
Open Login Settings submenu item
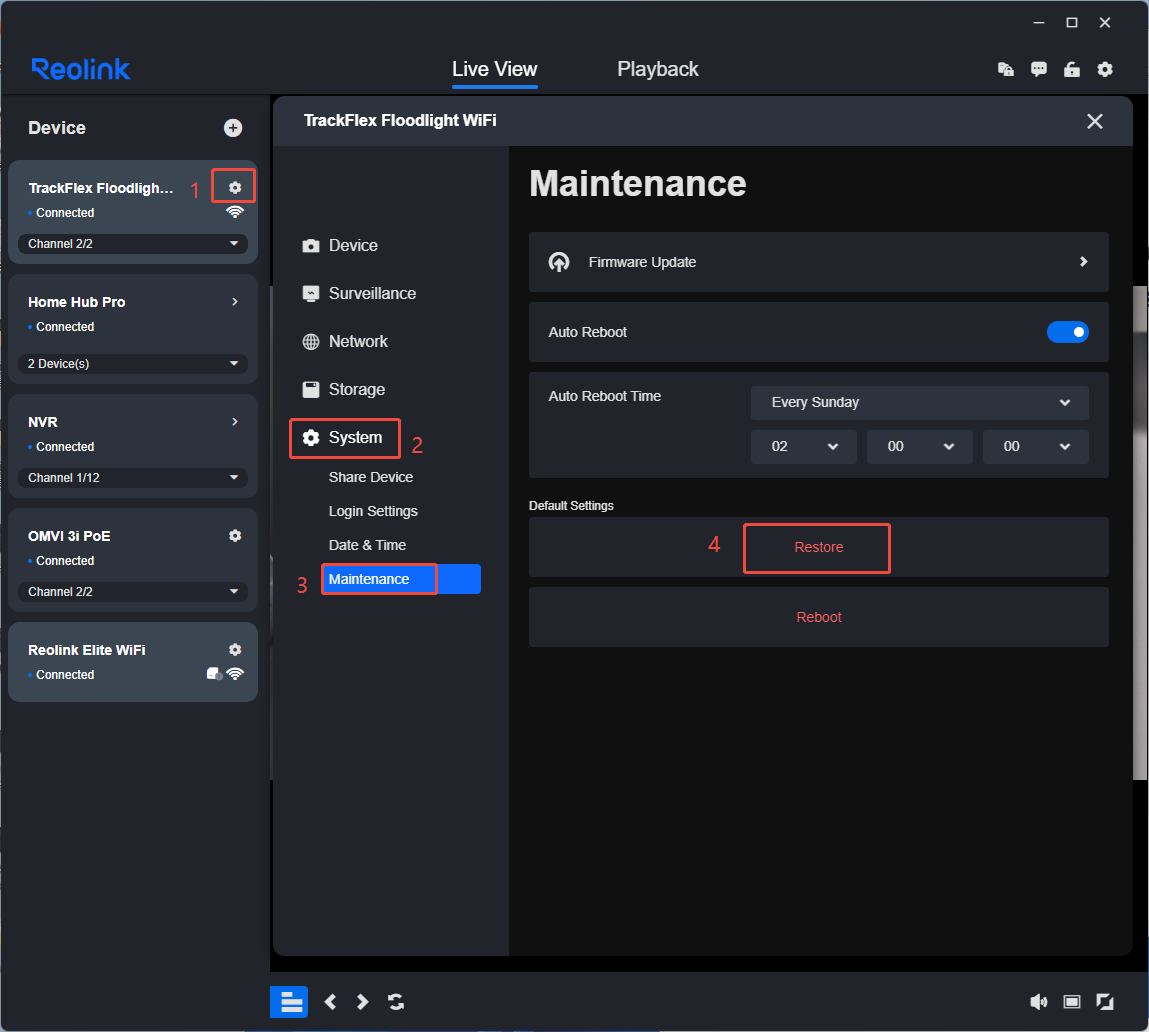point(373,511)
